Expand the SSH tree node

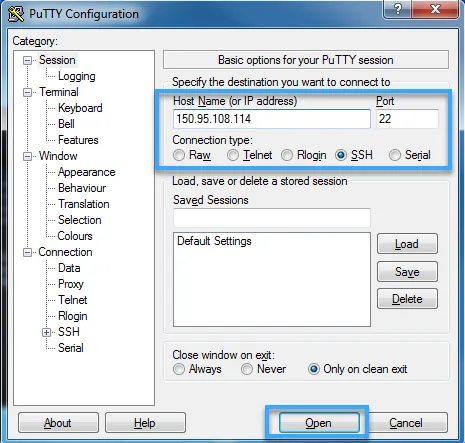click(x=46, y=332)
